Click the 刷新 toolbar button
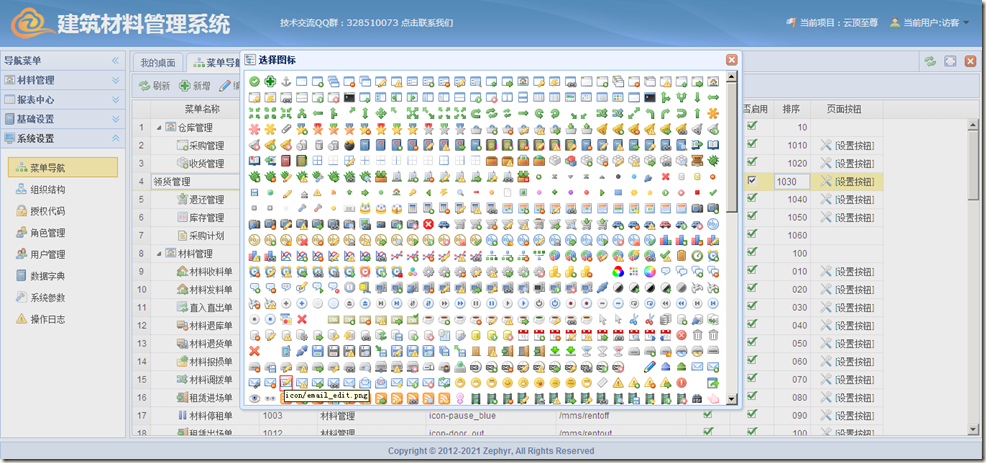The width and height of the screenshot is (986, 463). (154, 86)
